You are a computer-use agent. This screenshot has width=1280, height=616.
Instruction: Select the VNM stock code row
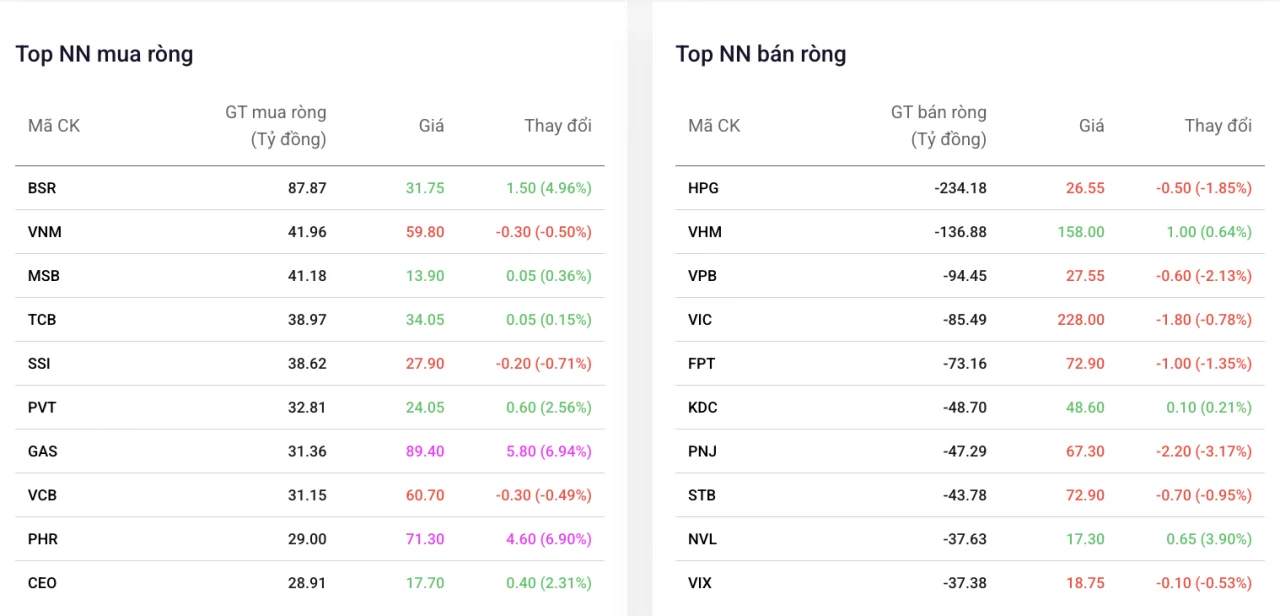310,232
